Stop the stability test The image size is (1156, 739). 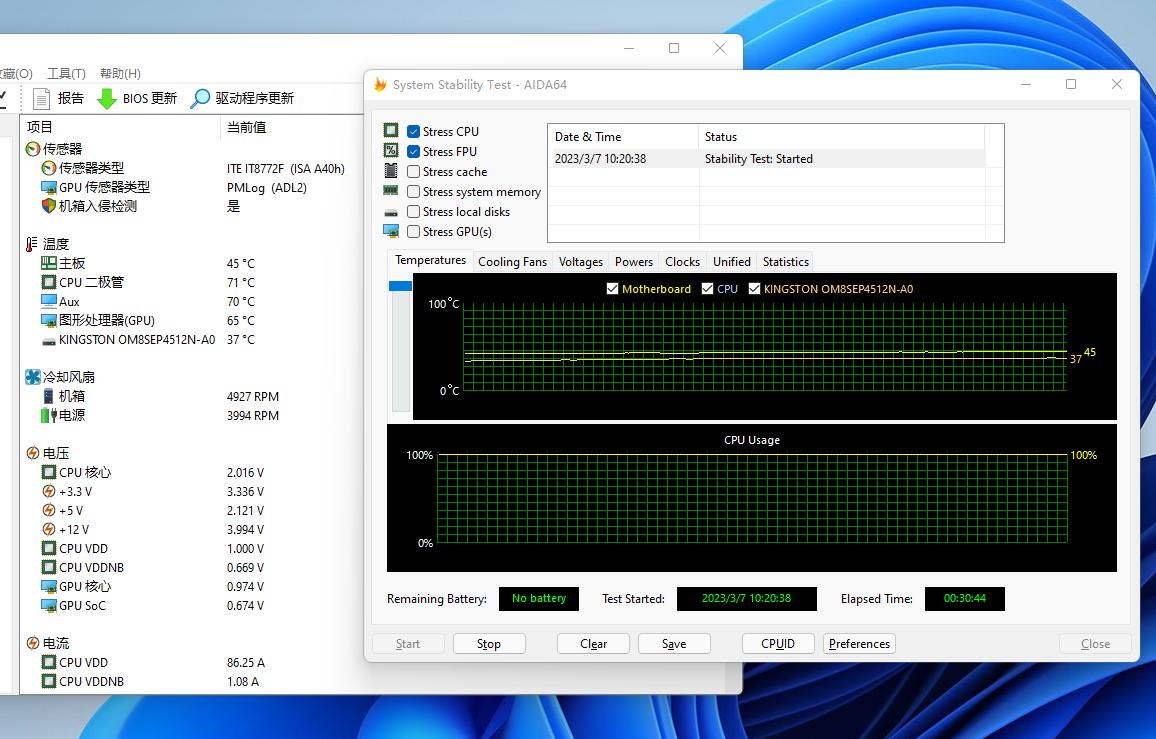click(488, 644)
